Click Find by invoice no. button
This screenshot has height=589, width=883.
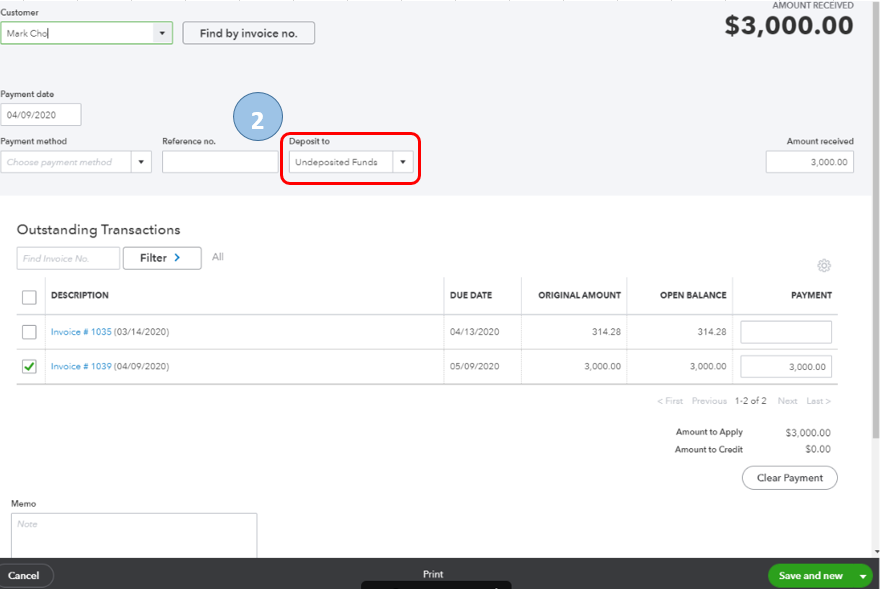pyautogui.click(x=248, y=33)
